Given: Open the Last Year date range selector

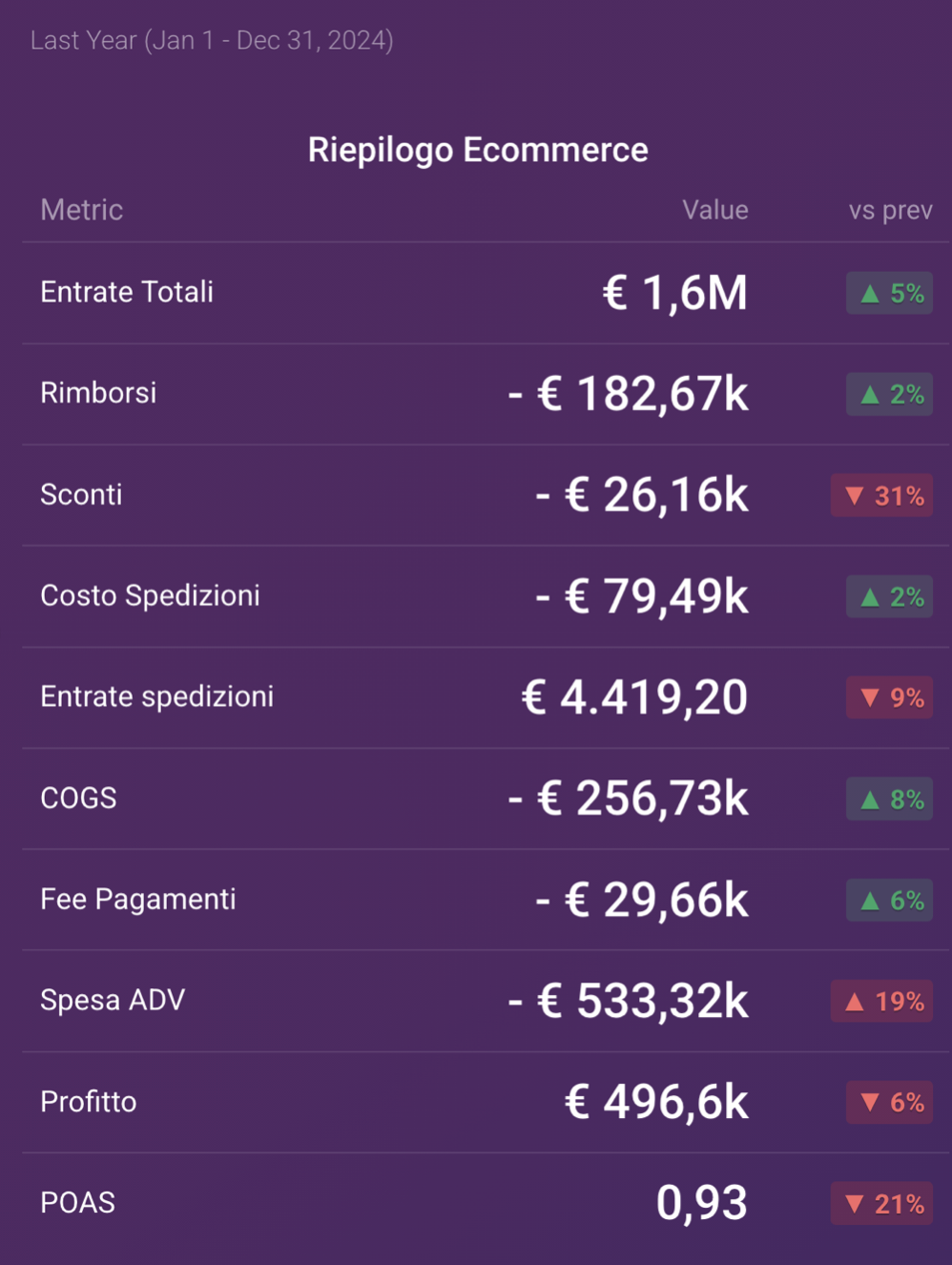Looking at the screenshot, I should [212, 40].
